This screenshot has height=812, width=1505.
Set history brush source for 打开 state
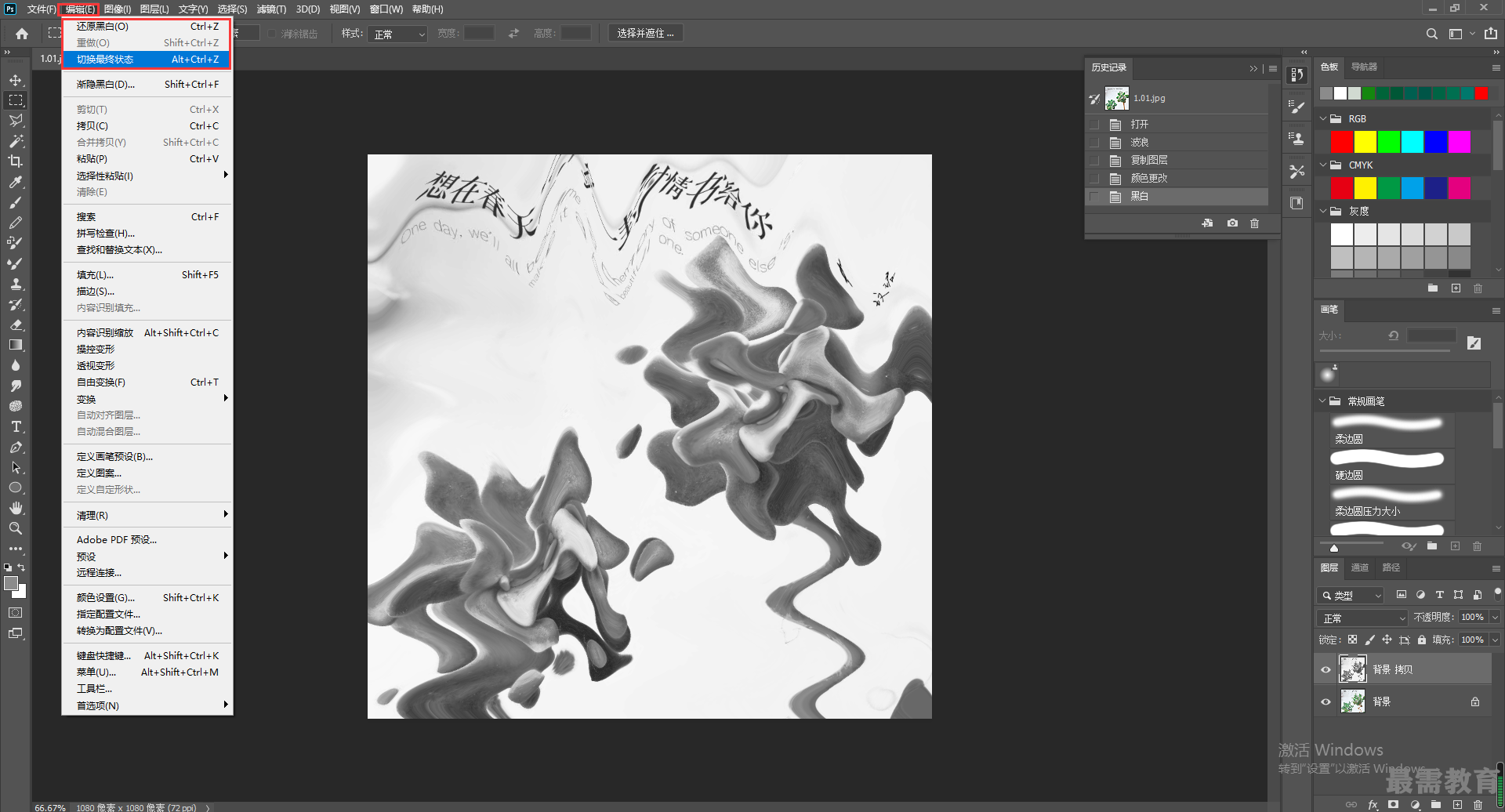(x=1094, y=124)
